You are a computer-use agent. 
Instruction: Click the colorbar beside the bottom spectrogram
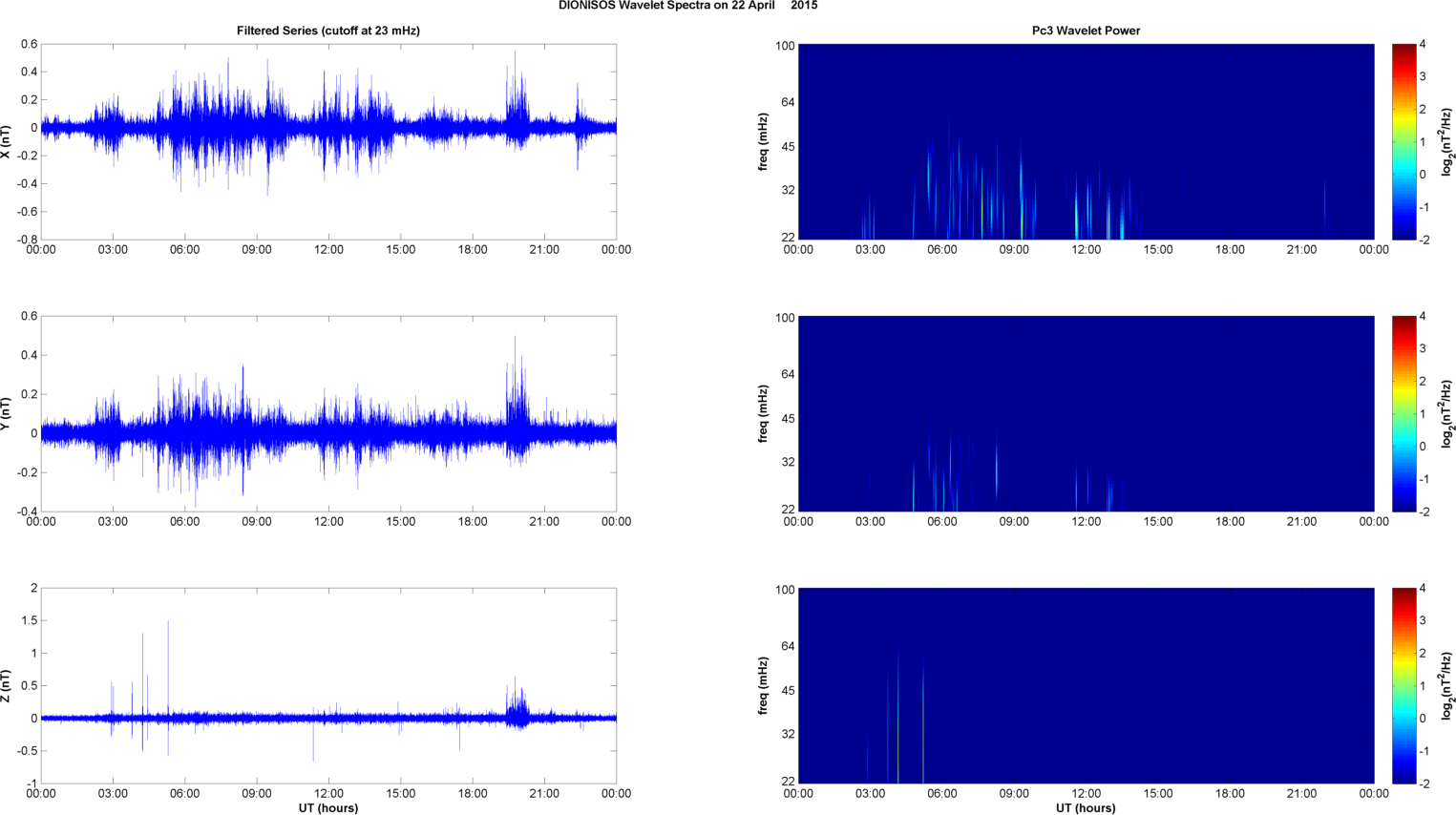click(x=1403, y=685)
